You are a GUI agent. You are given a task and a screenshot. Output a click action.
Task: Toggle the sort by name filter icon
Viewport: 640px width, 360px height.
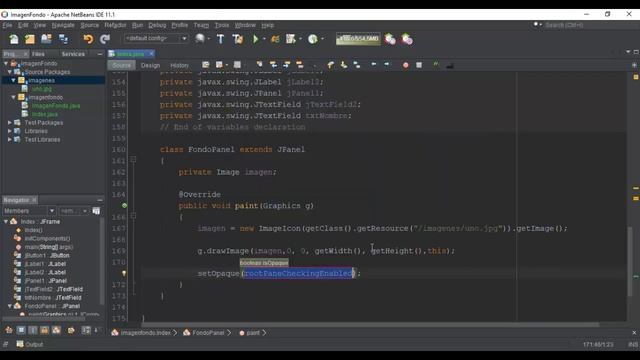click(x=86, y=330)
